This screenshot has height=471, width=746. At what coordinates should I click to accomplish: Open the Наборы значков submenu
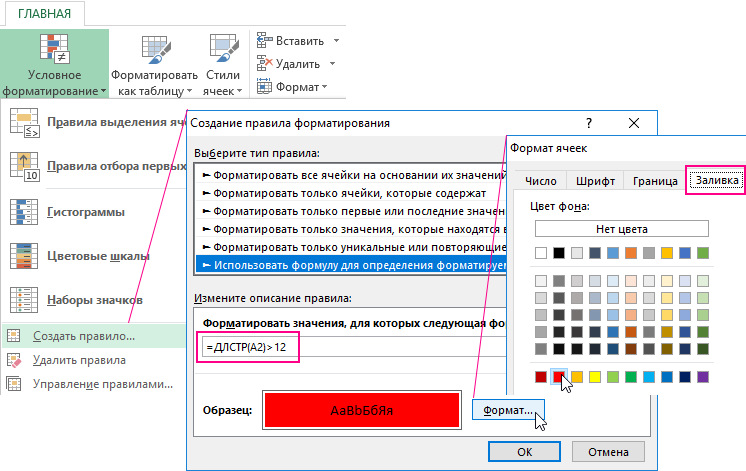(94, 300)
